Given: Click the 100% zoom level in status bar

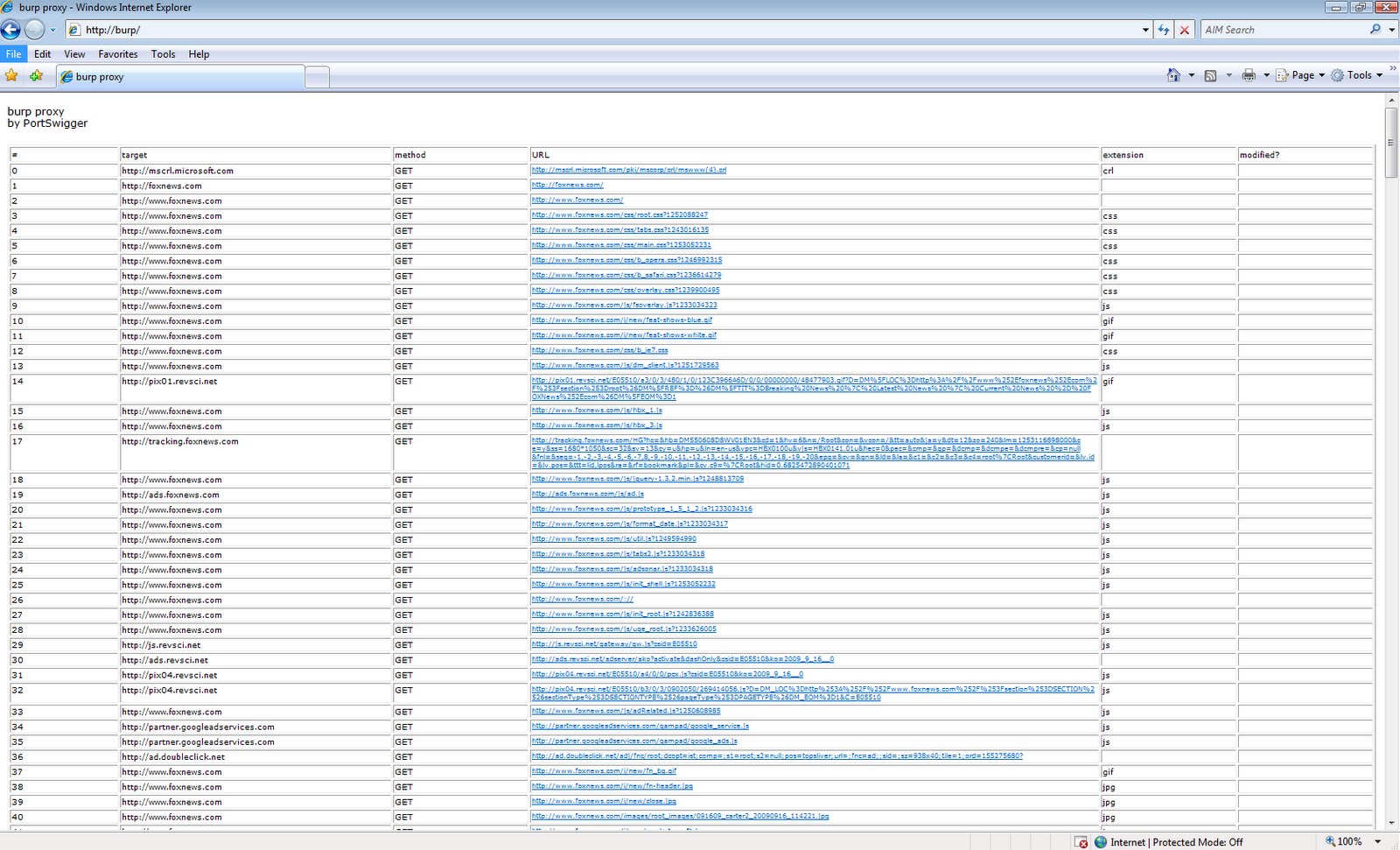Looking at the screenshot, I should tap(1349, 842).
